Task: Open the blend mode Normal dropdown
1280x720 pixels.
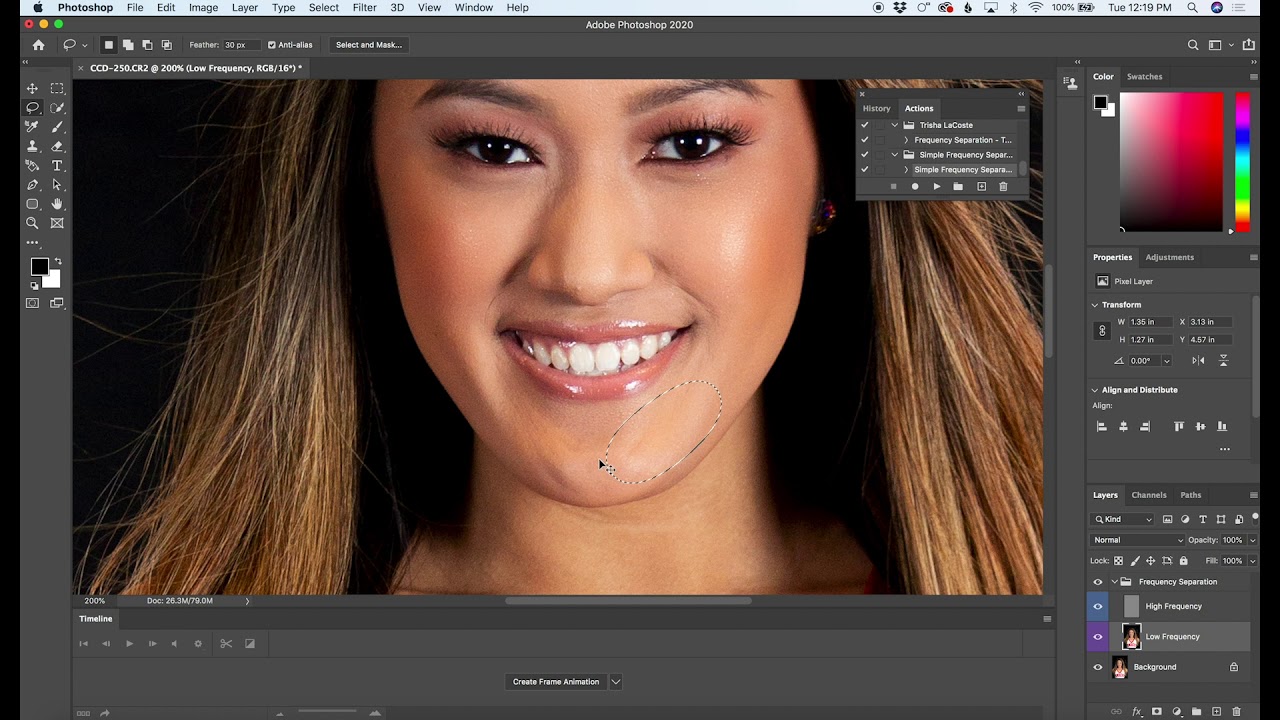Action: [x=1138, y=540]
